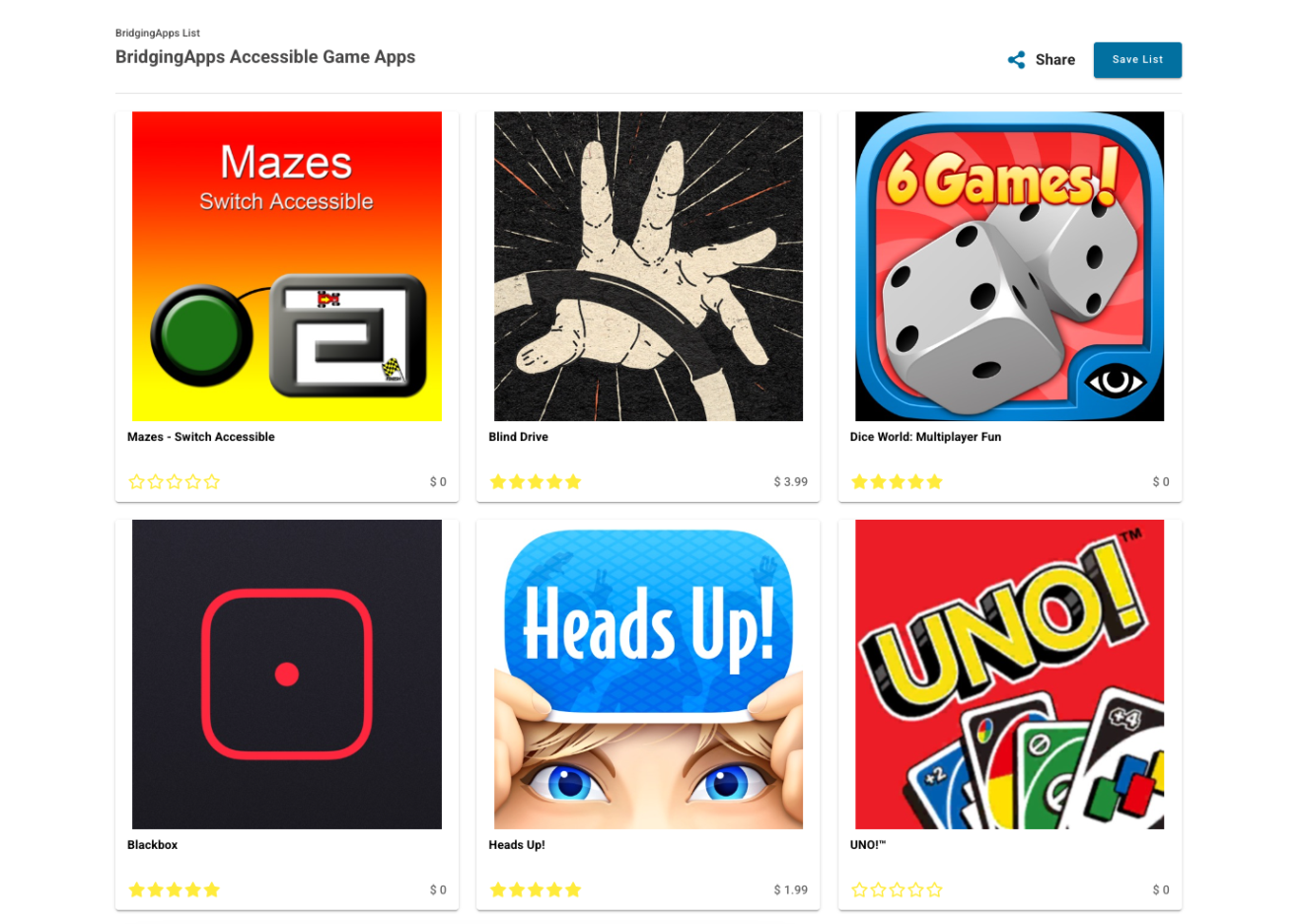Screen dimensions: 1303x924
Task: Click the empty star rating under UNO!
Action: point(897,890)
